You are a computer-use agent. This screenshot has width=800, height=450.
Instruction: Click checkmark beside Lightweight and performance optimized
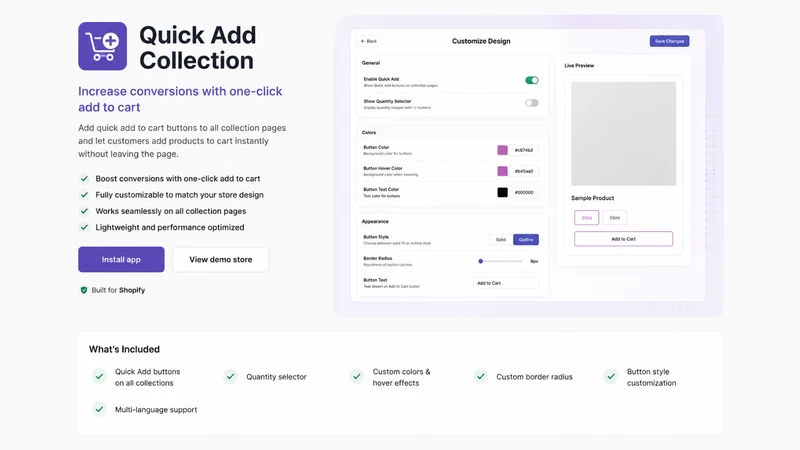click(84, 227)
